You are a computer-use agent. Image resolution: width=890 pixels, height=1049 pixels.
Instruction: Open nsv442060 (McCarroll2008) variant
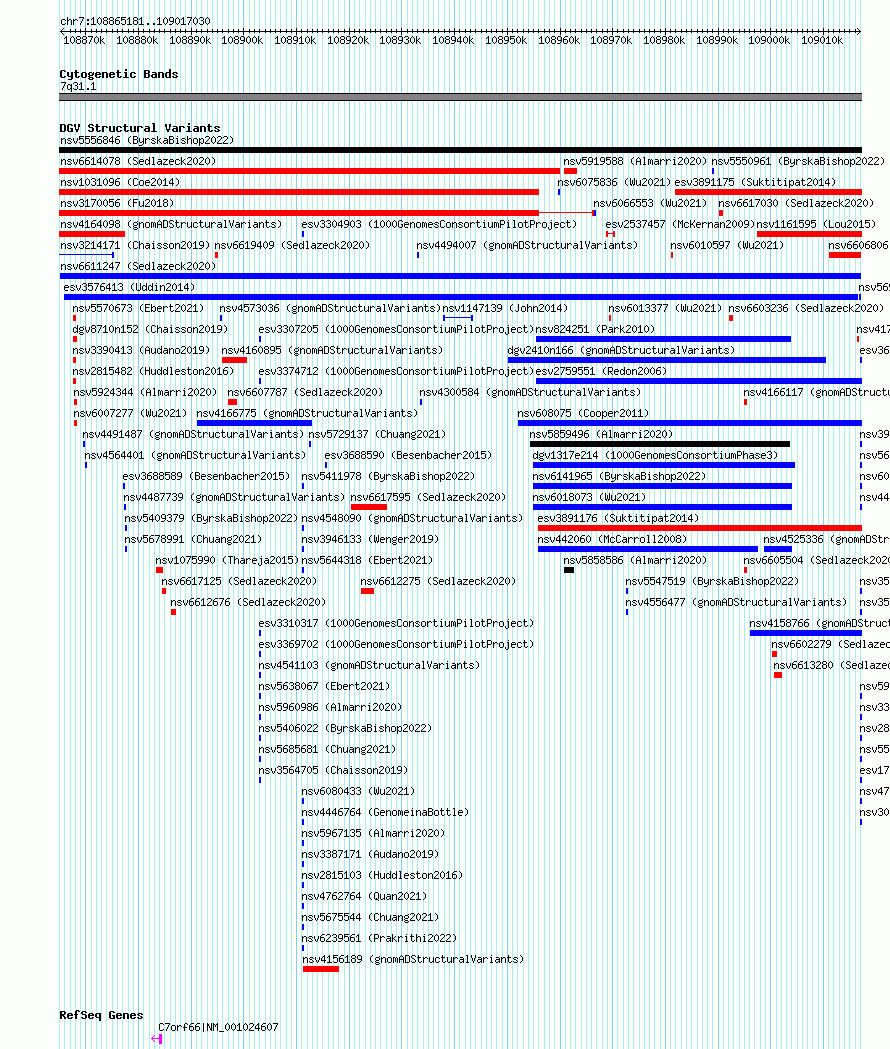point(612,539)
